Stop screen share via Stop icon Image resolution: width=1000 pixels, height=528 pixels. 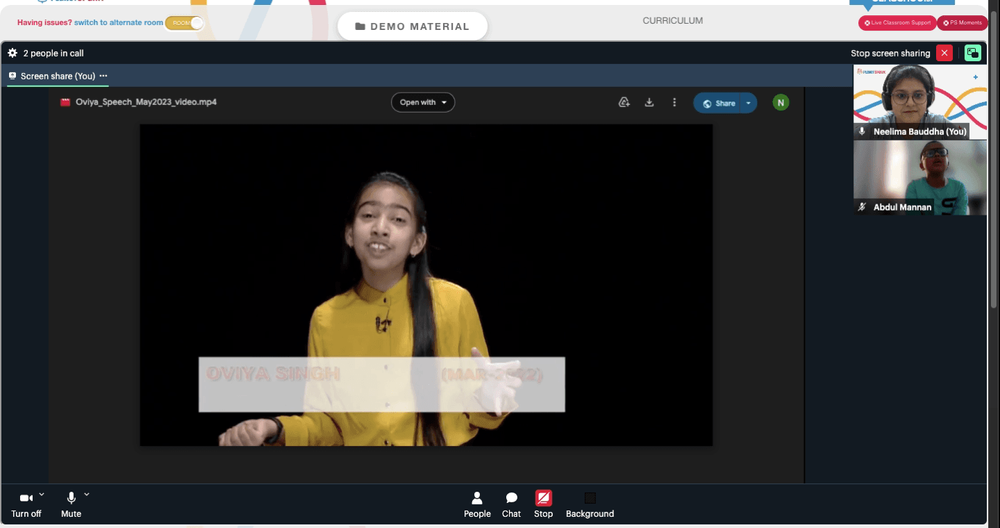click(x=543, y=504)
